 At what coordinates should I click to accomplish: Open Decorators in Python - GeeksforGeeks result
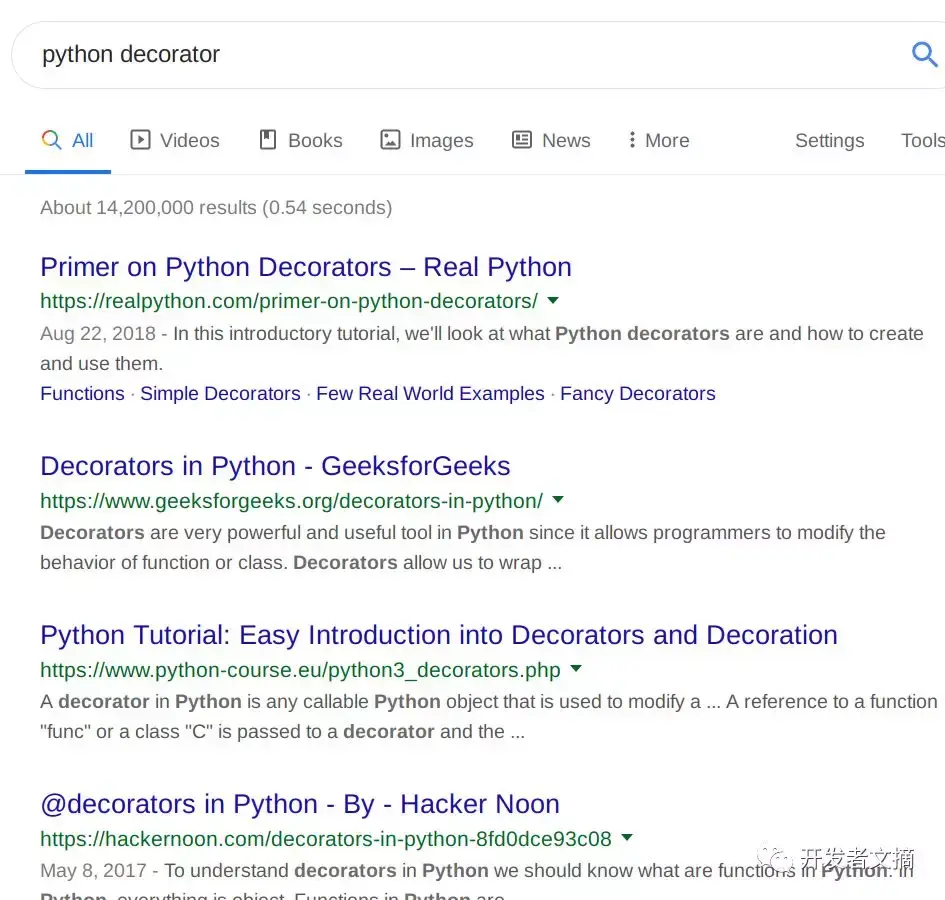pos(275,466)
